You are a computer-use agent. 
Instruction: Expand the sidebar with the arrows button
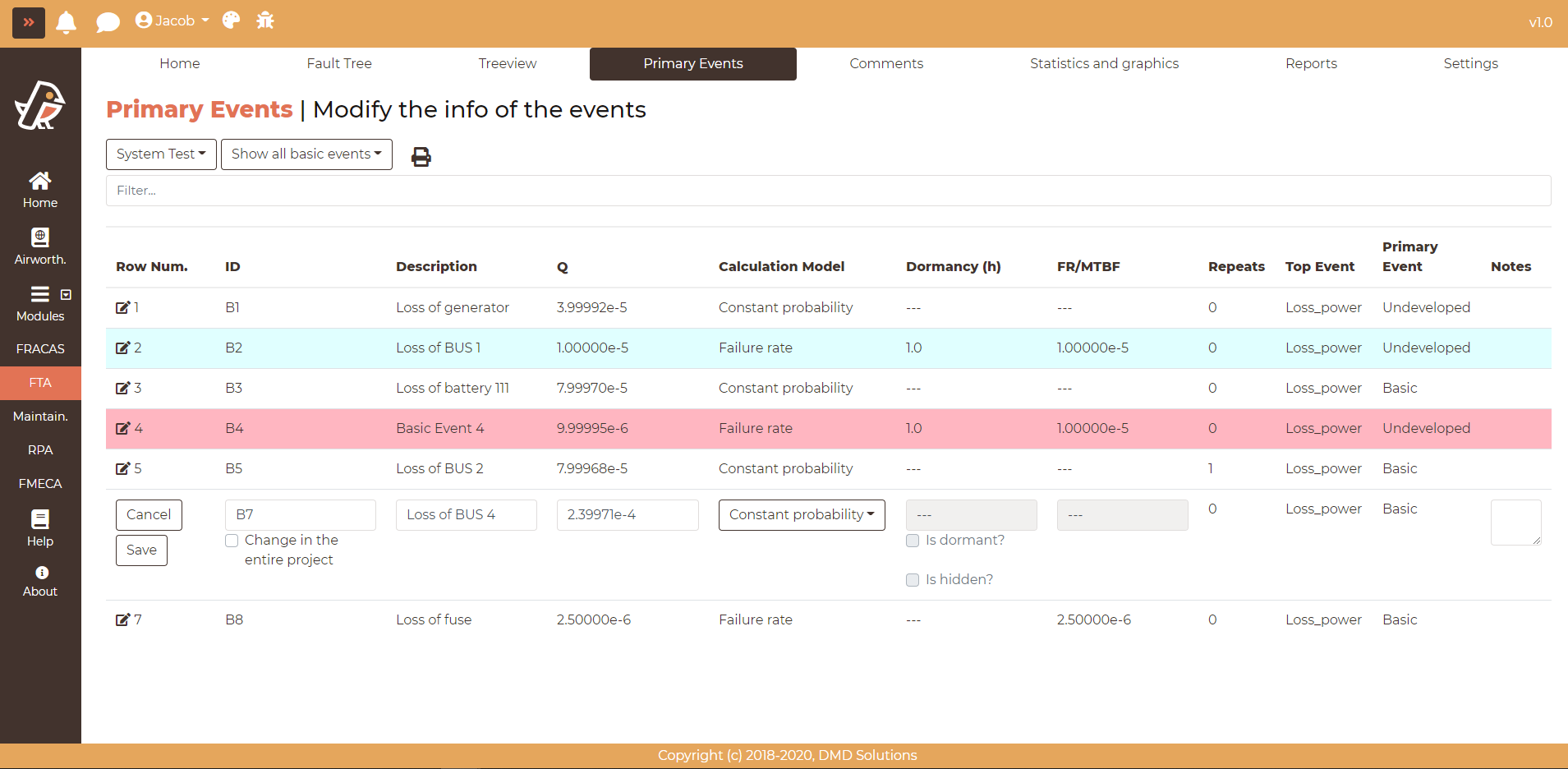coord(29,22)
